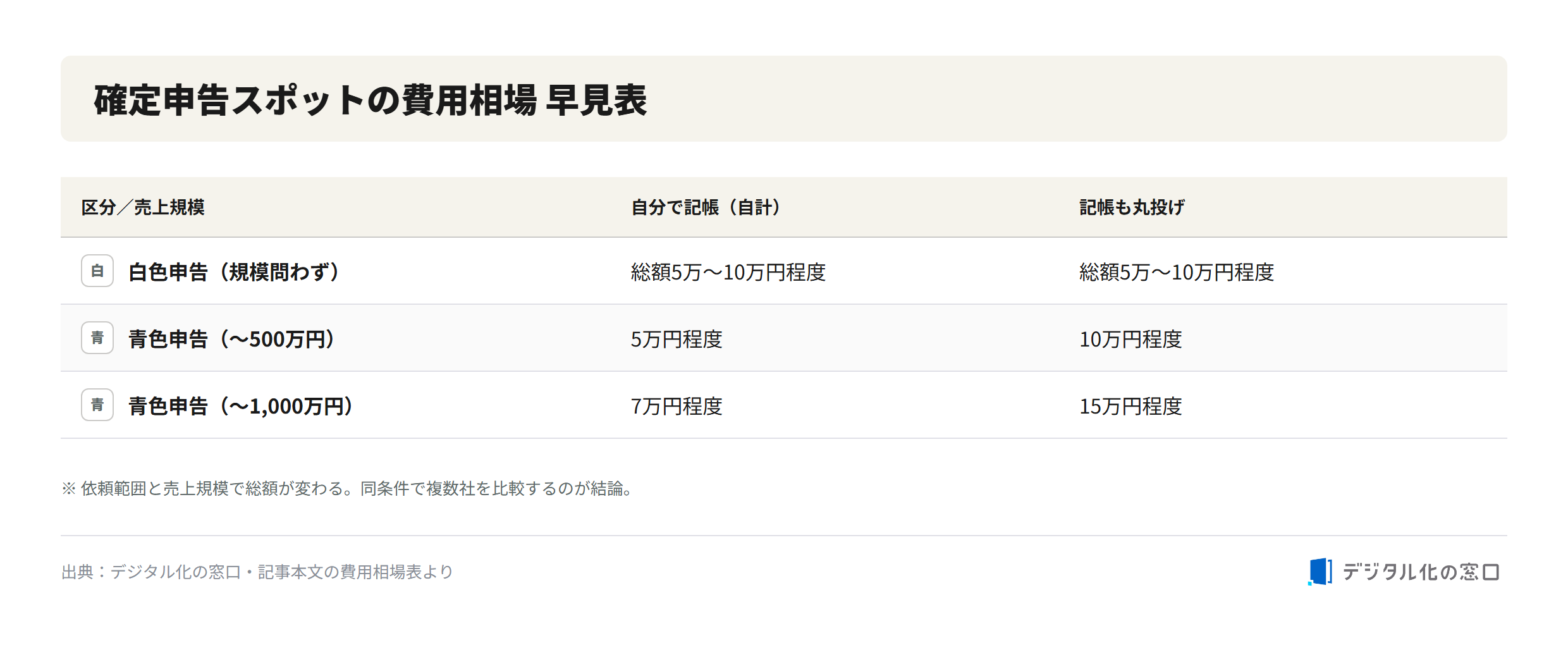1568x645 pixels.
Task: Click the blue デジタル化の窓口 logo icon
Action: (x=1320, y=572)
